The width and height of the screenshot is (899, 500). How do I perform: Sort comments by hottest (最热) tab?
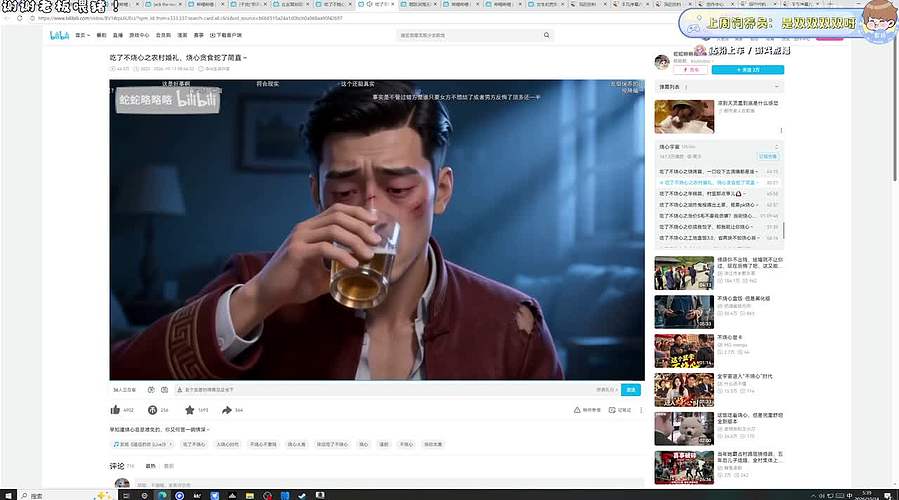[x=151, y=466]
